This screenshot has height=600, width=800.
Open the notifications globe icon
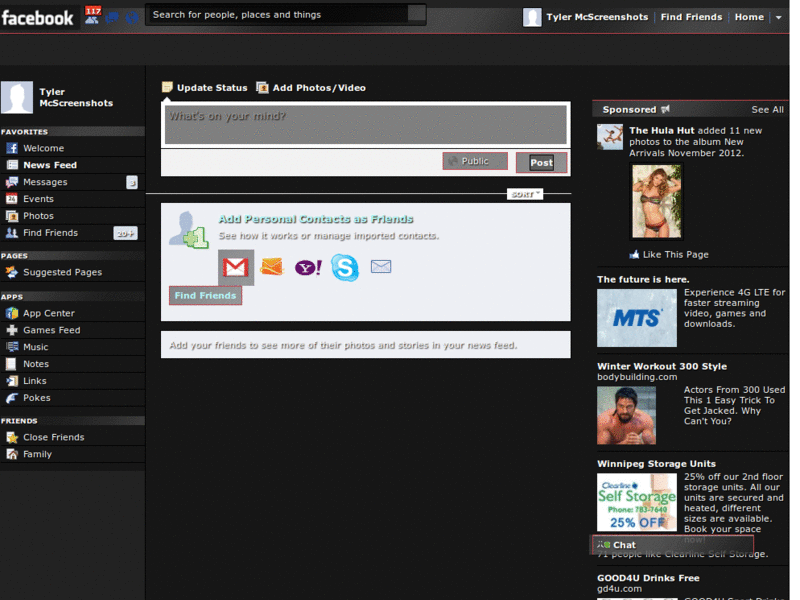coord(132,18)
